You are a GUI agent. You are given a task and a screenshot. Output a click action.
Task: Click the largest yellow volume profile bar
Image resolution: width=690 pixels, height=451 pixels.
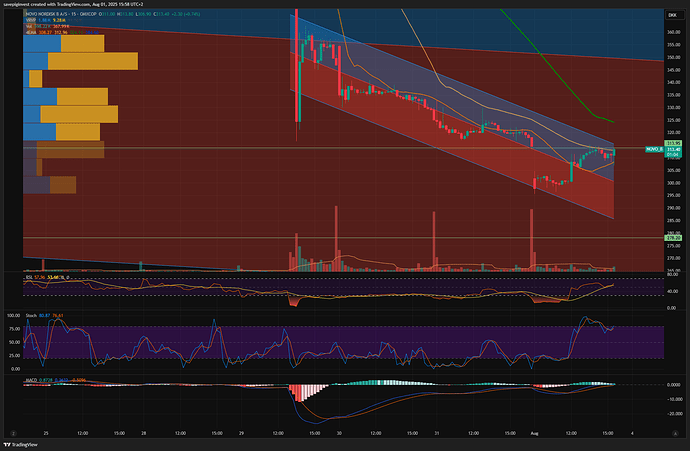pos(93,61)
